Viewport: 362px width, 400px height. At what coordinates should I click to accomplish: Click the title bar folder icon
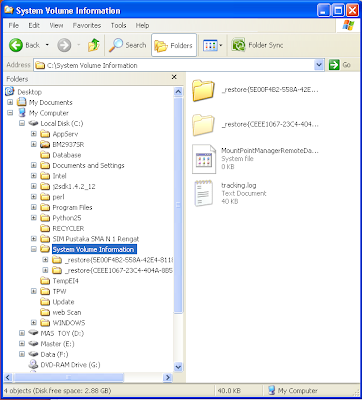(9, 11)
